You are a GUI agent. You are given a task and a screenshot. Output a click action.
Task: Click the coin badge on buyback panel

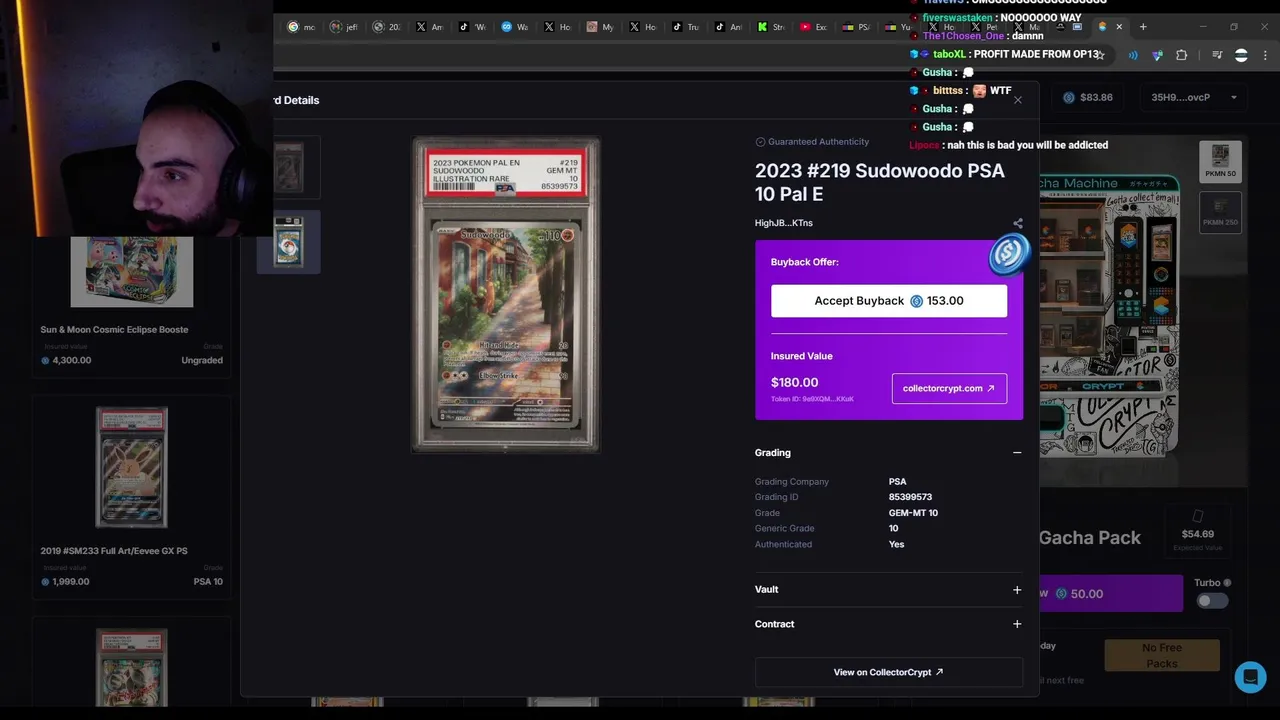(x=1009, y=253)
